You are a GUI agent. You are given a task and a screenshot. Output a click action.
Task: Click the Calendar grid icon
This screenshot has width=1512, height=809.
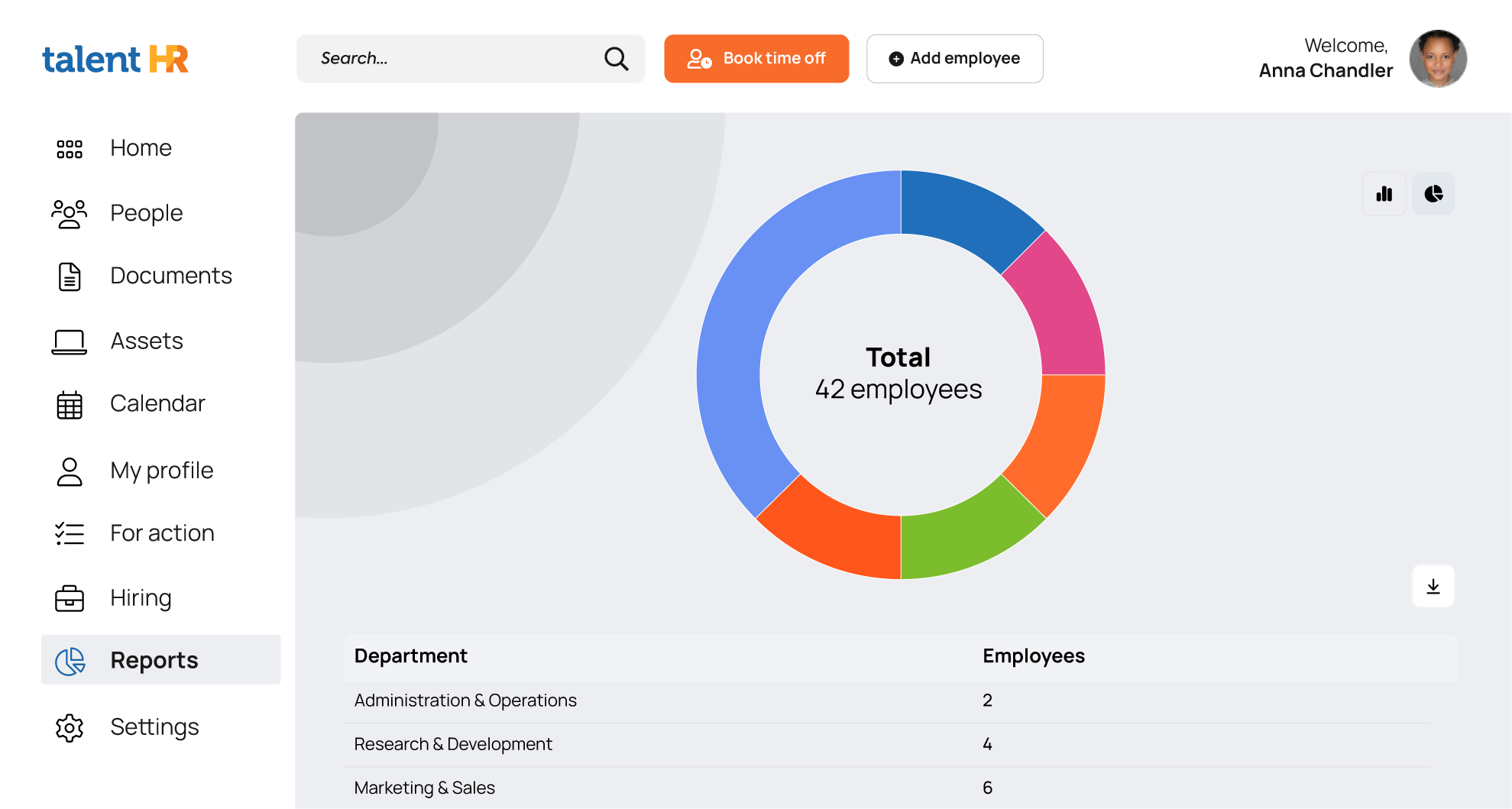click(70, 405)
